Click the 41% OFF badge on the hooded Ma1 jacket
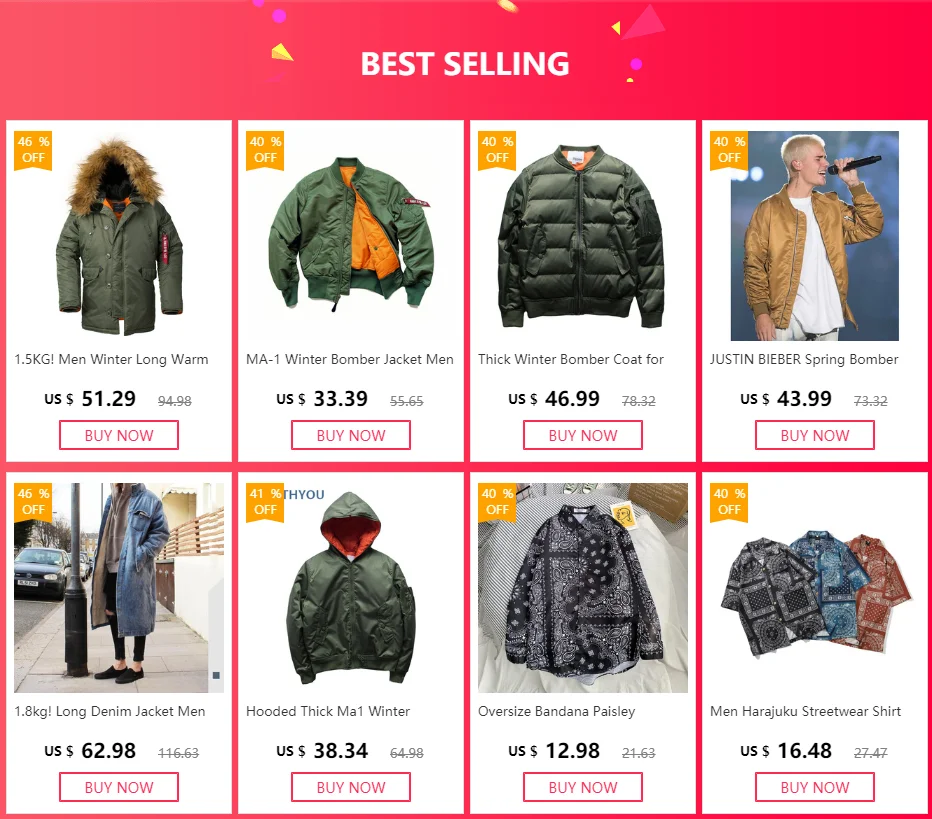Viewport: 932px width, 819px height. pos(265,502)
